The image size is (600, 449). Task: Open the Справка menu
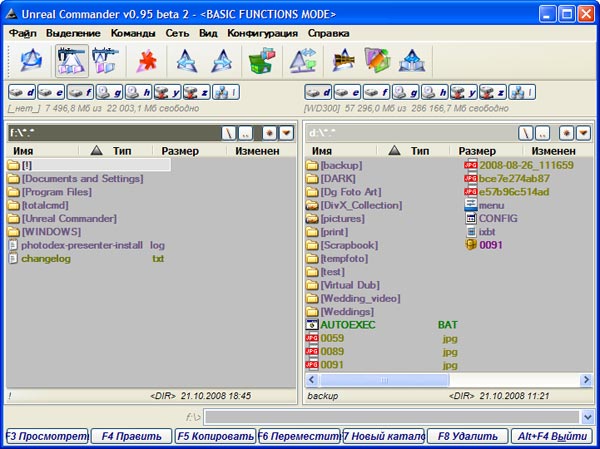click(x=329, y=33)
